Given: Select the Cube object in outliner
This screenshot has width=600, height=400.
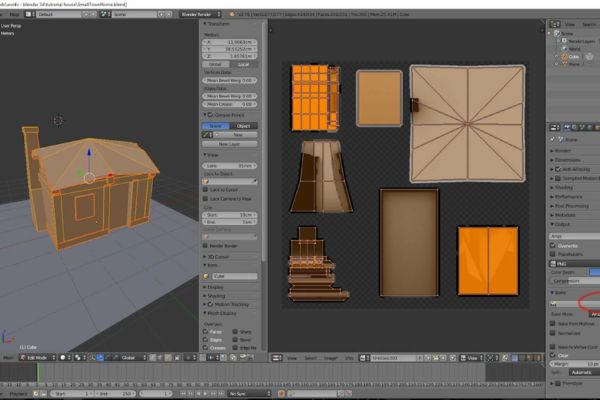Looking at the screenshot, I should click(x=573, y=57).
